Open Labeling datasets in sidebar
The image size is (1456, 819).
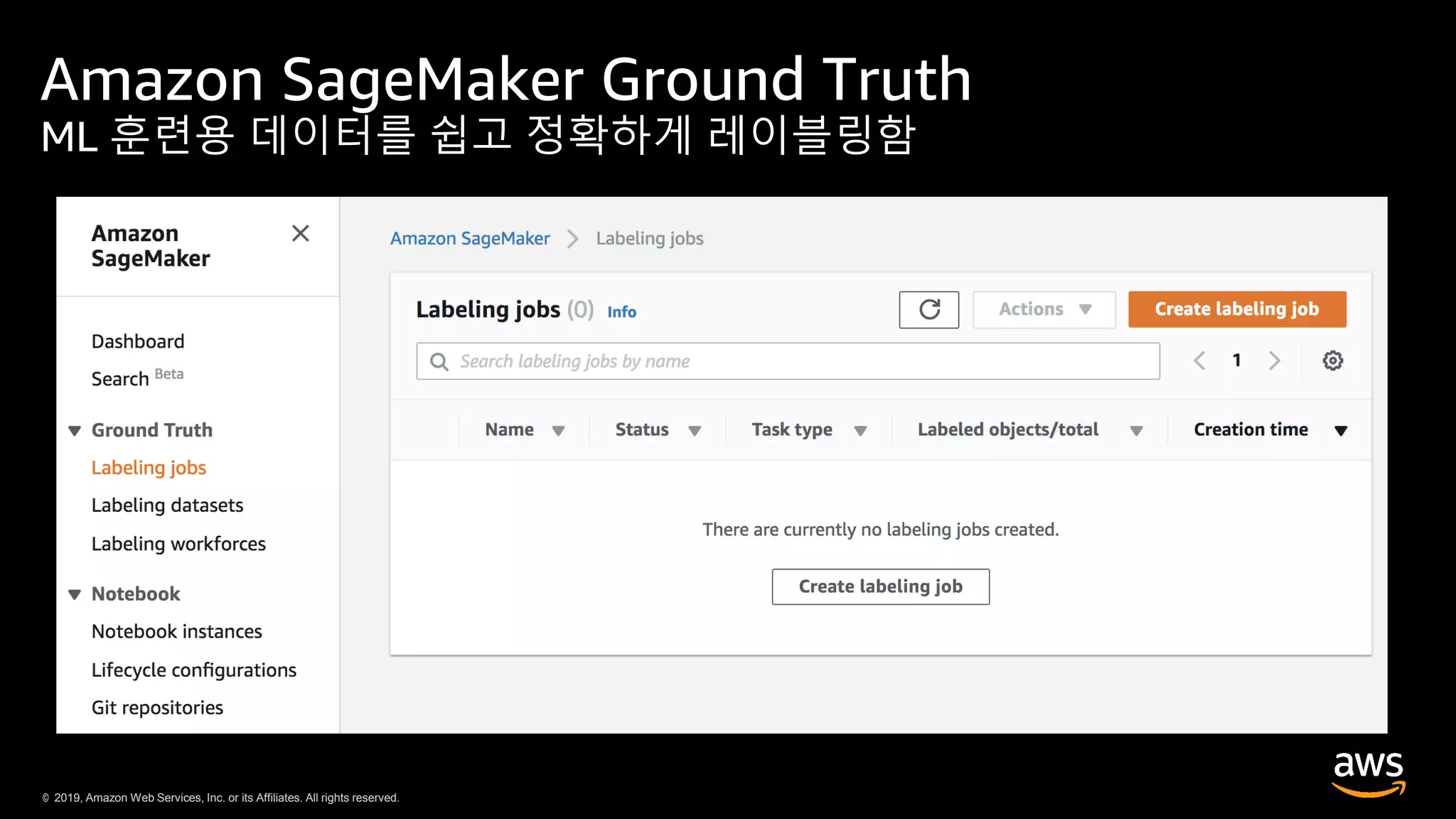[167, 505]
